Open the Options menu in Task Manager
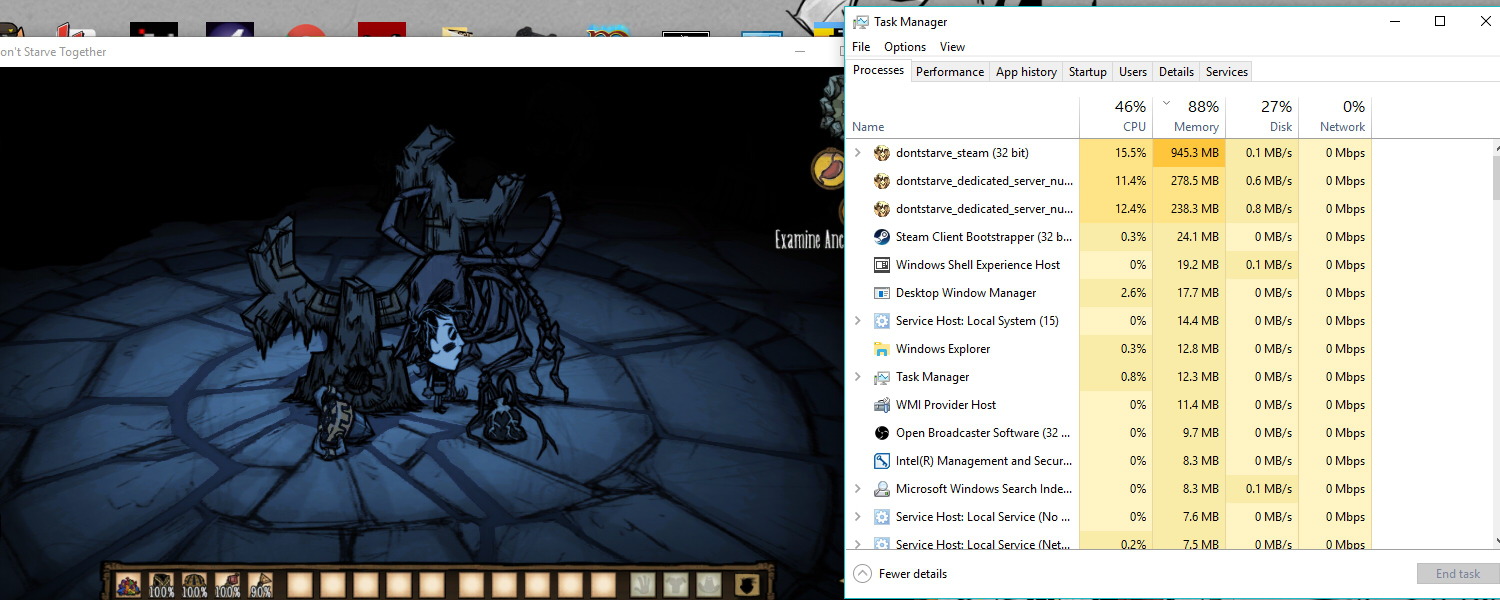Viewport: 1500px width, 600px height. pyautogui.click(x=905, y=47)
